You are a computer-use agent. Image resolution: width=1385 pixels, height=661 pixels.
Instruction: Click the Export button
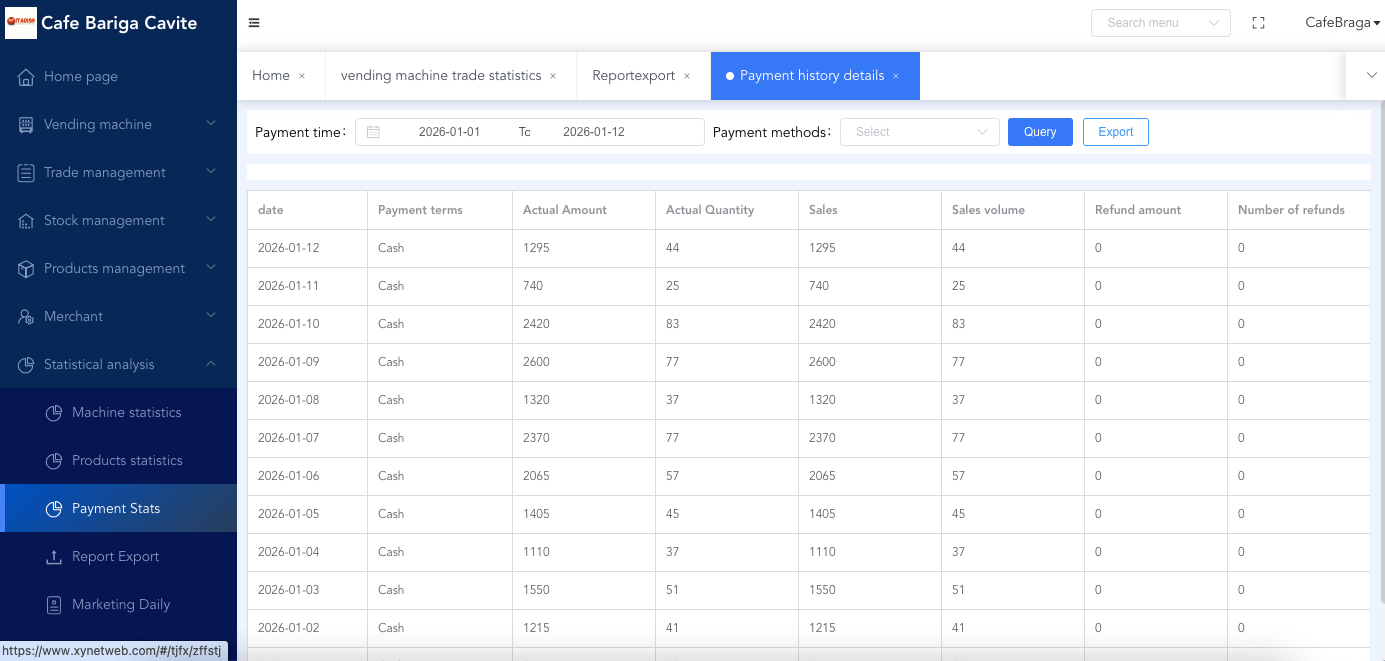click(x=1115, y=132)
